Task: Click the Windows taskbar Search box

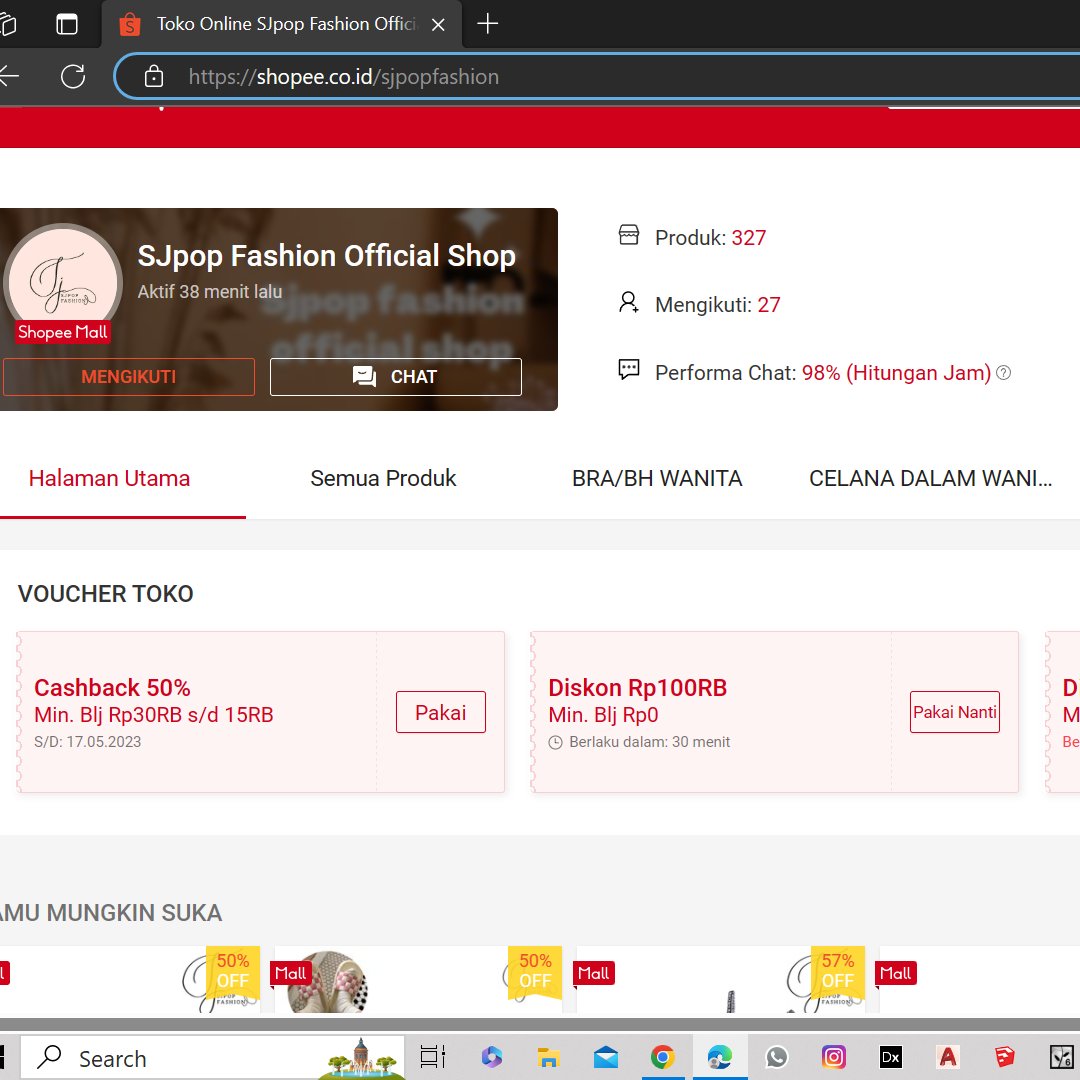Action: tap(212, 1058)
